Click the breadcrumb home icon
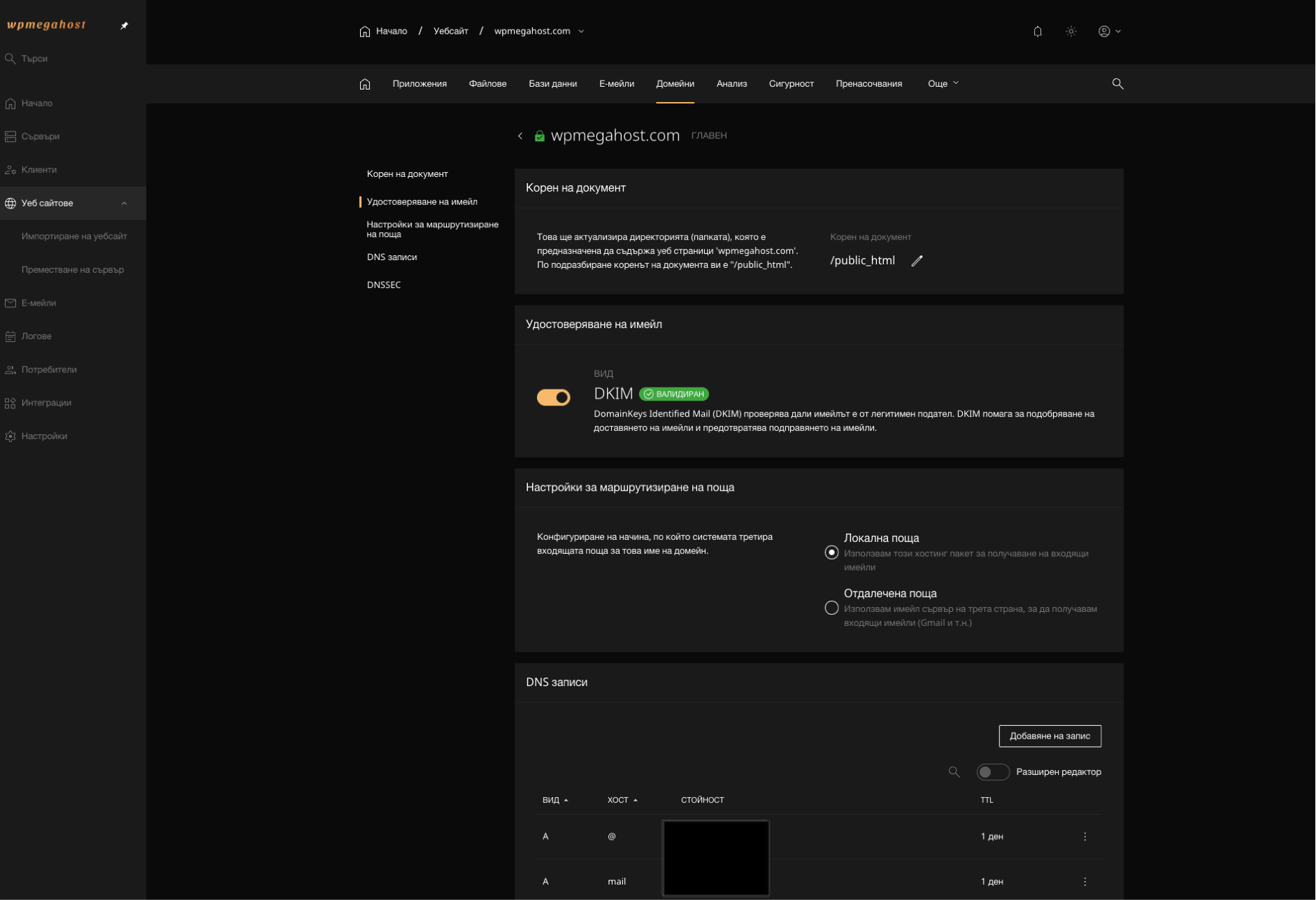Image resolution: width=1316 pixels, height=900 pixels. pyautogui.click(x=364, y=31)
